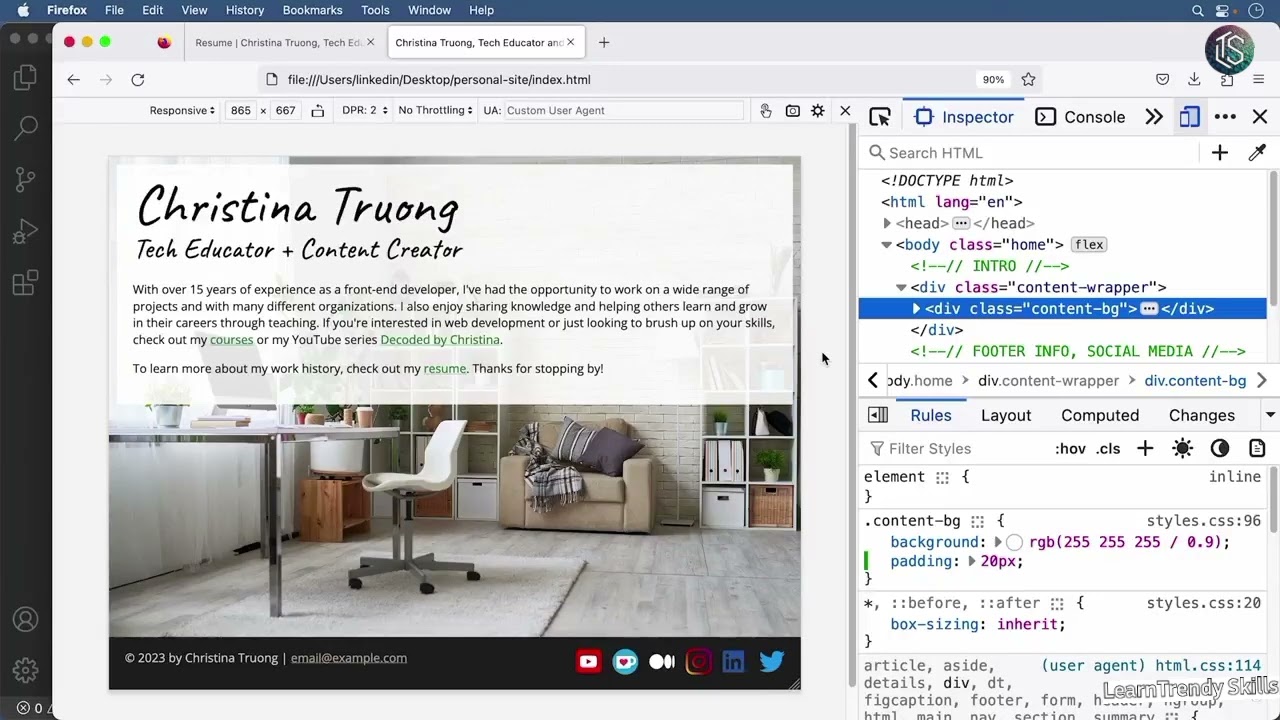
Task: Select the div.content-bg breadcrumb
Action: coord(1195,381)
